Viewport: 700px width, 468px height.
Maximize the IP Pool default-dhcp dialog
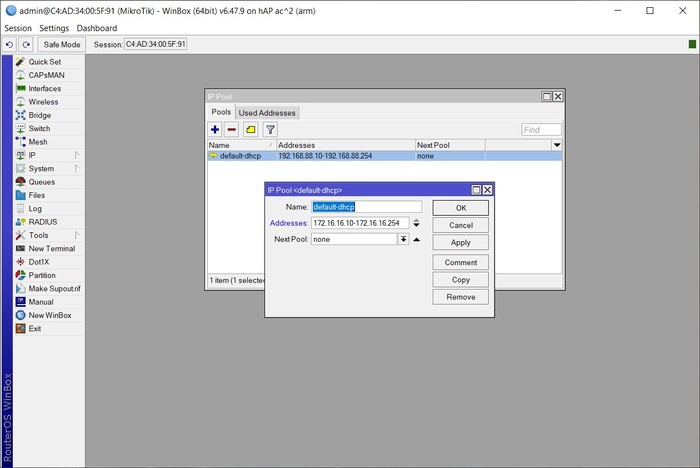click(476, 190)
